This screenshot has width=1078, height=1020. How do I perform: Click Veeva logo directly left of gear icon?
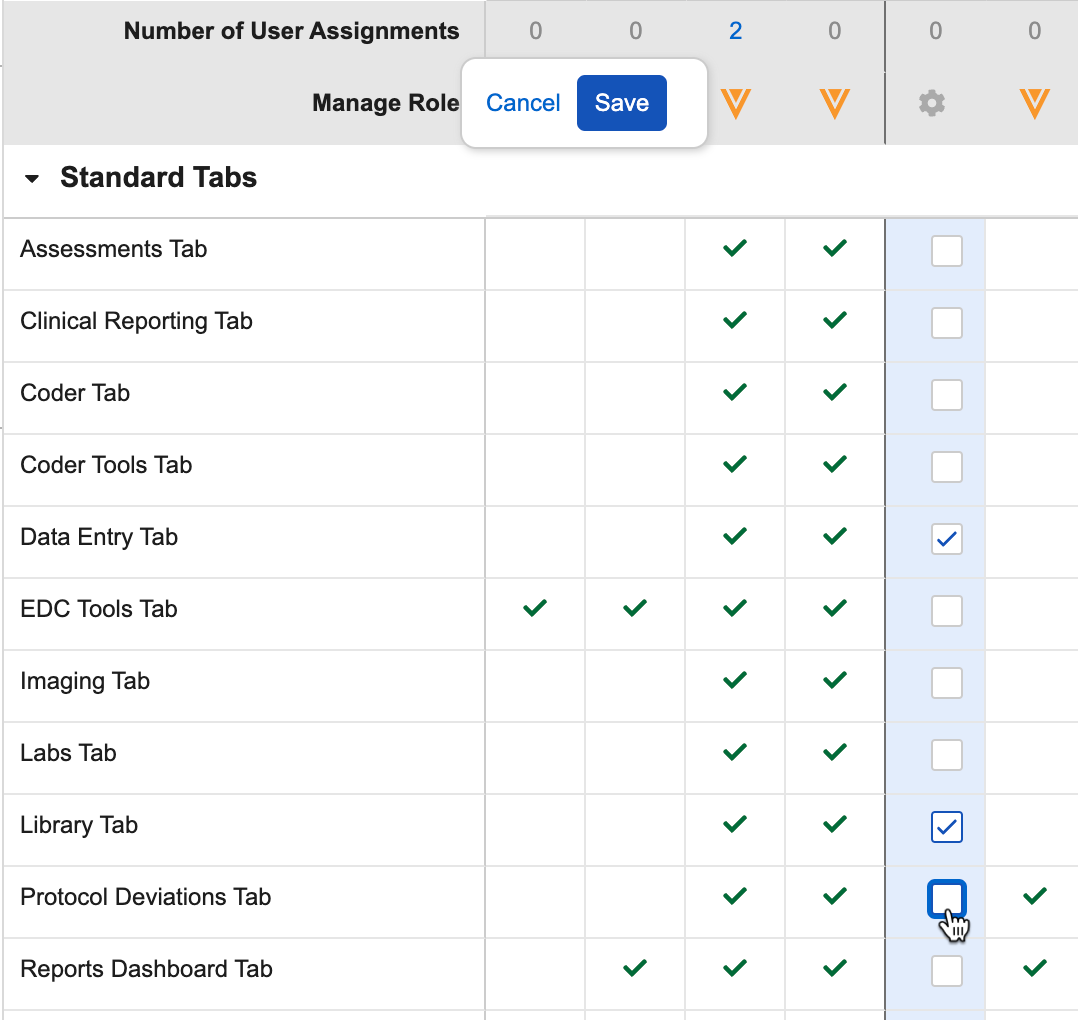834,103
